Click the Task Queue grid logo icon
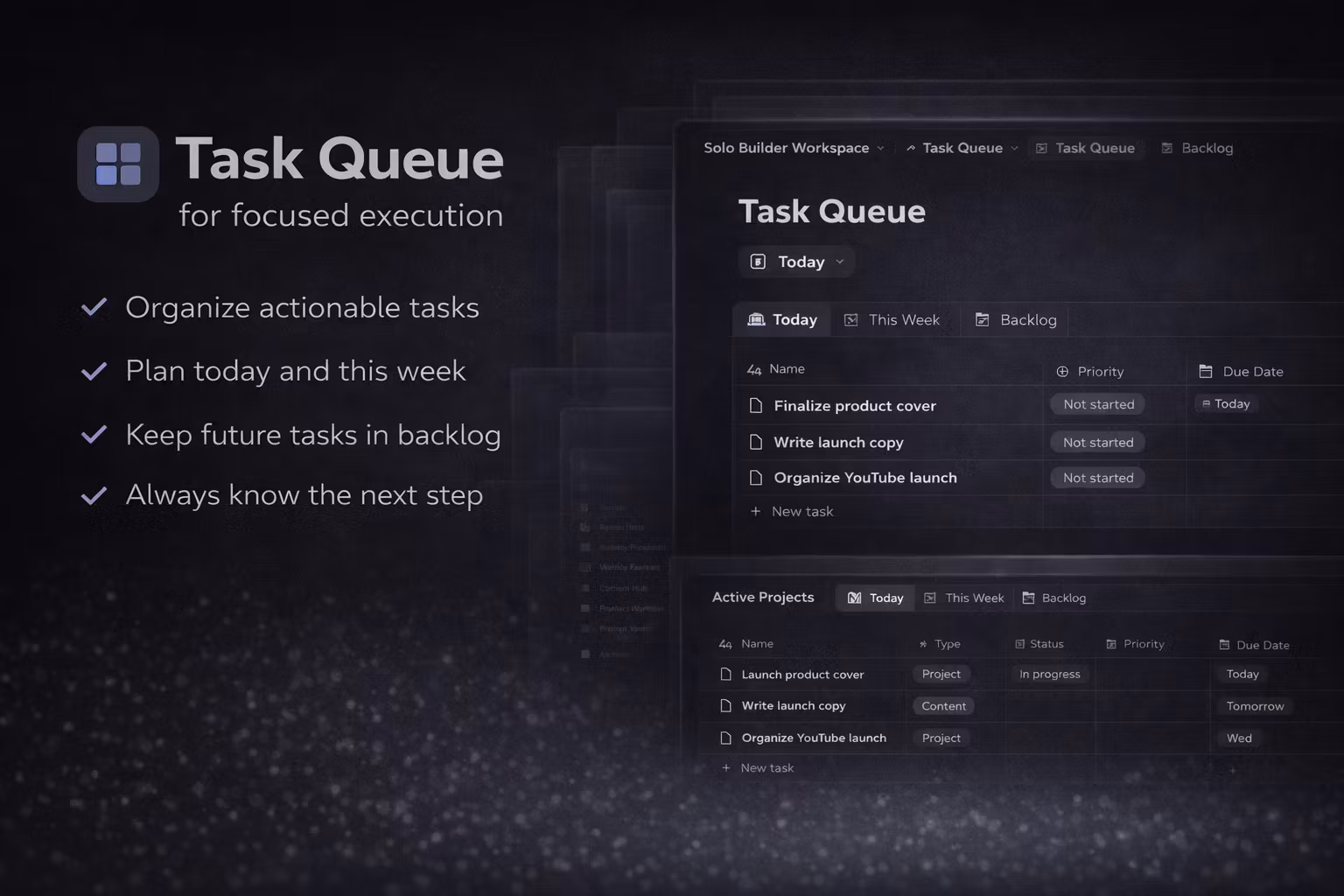 tap(118, 164)
